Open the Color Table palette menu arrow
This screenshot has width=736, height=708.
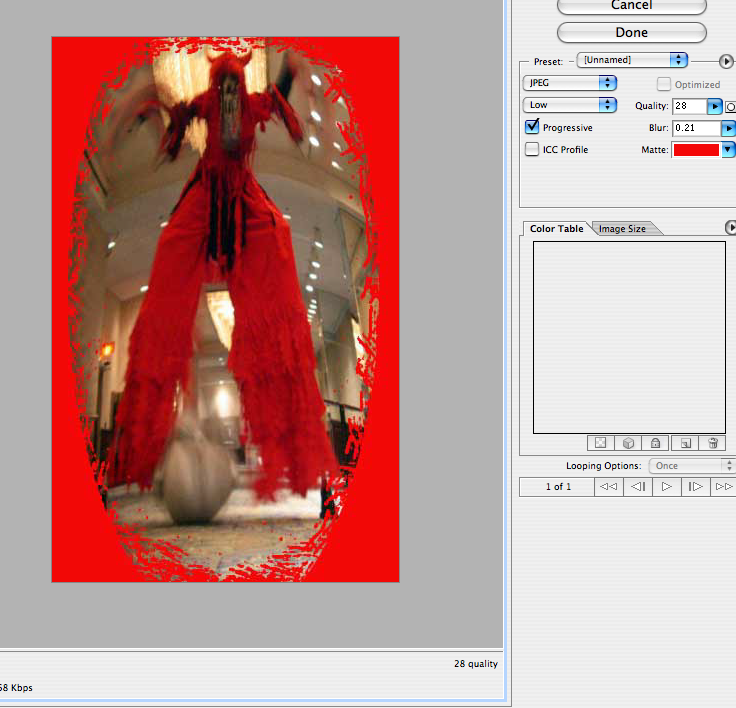[729, 228]
